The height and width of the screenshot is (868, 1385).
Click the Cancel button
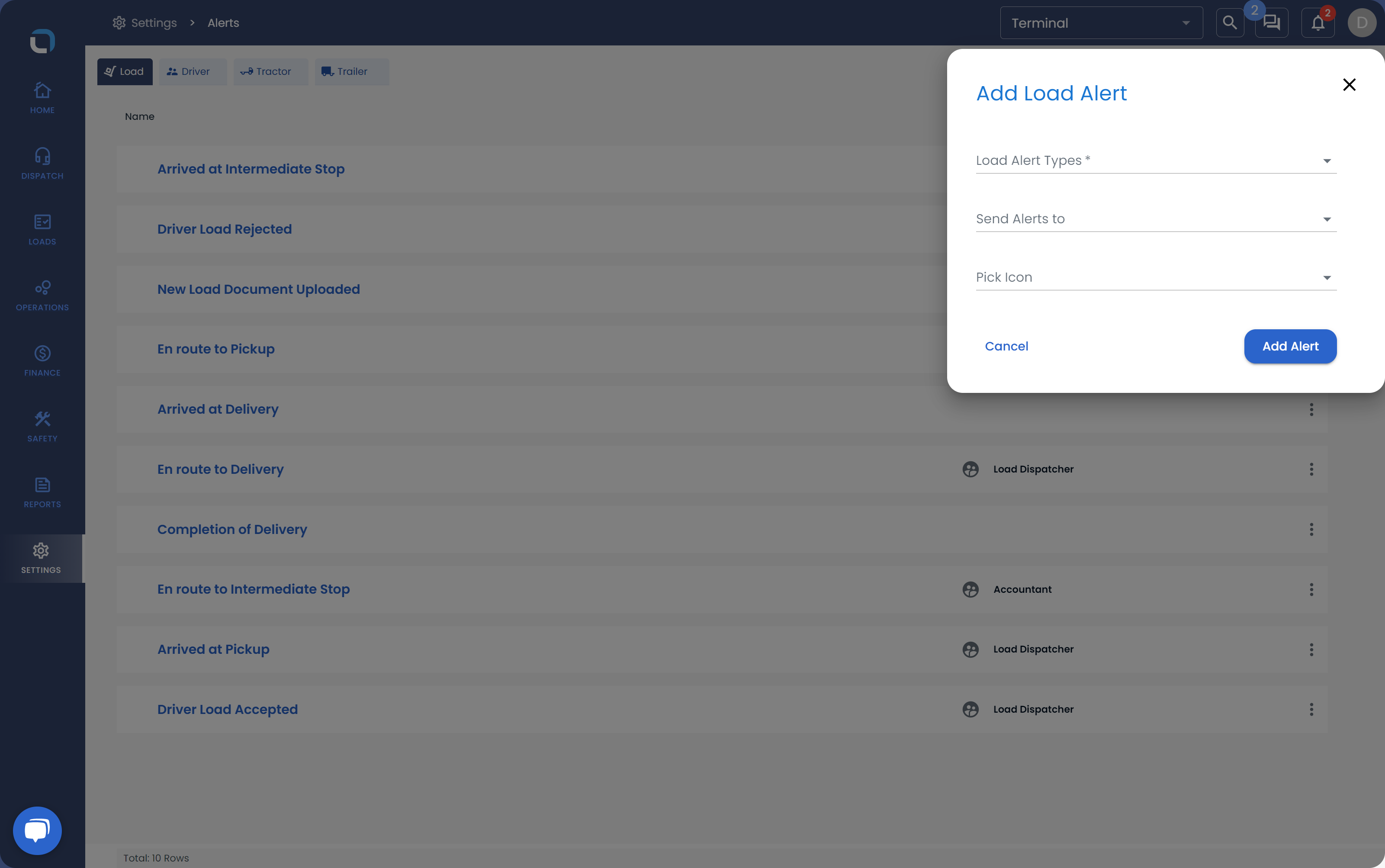click(1006, 346)
